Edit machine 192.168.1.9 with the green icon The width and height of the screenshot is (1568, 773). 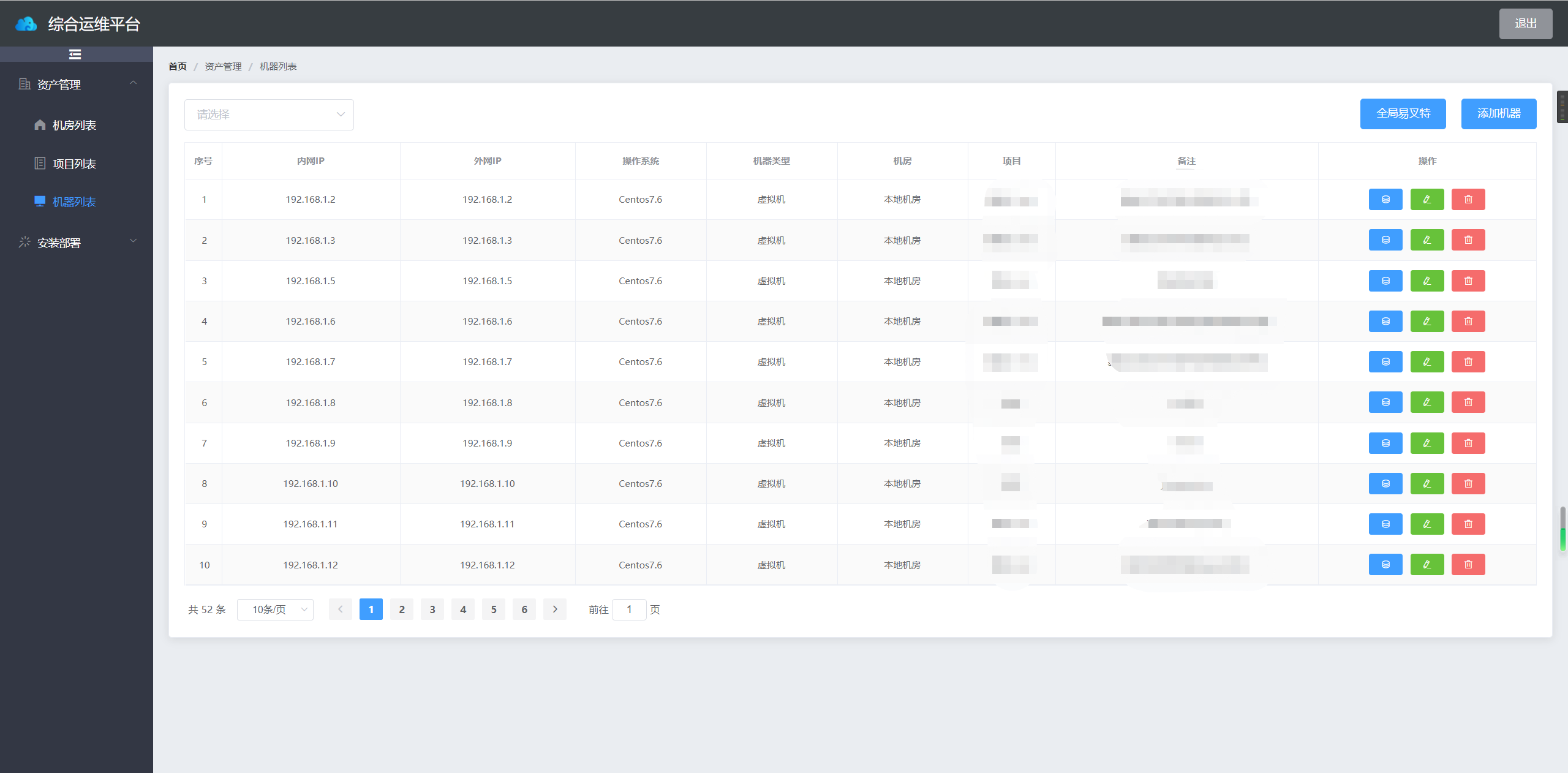(1427, 443)
